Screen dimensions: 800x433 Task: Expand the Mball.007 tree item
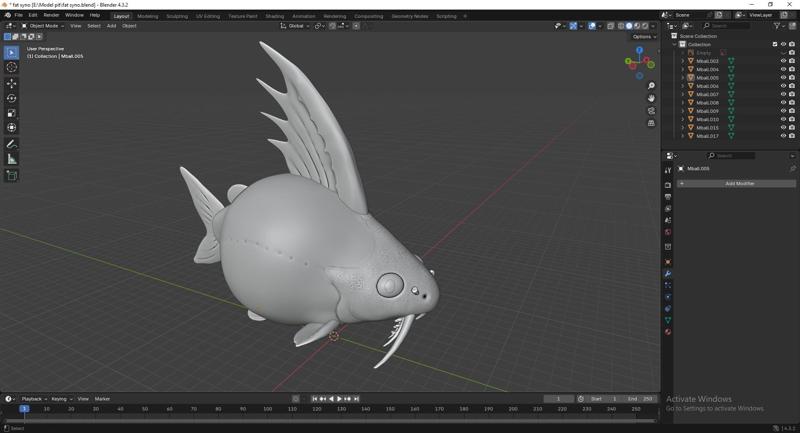[682, 94]
